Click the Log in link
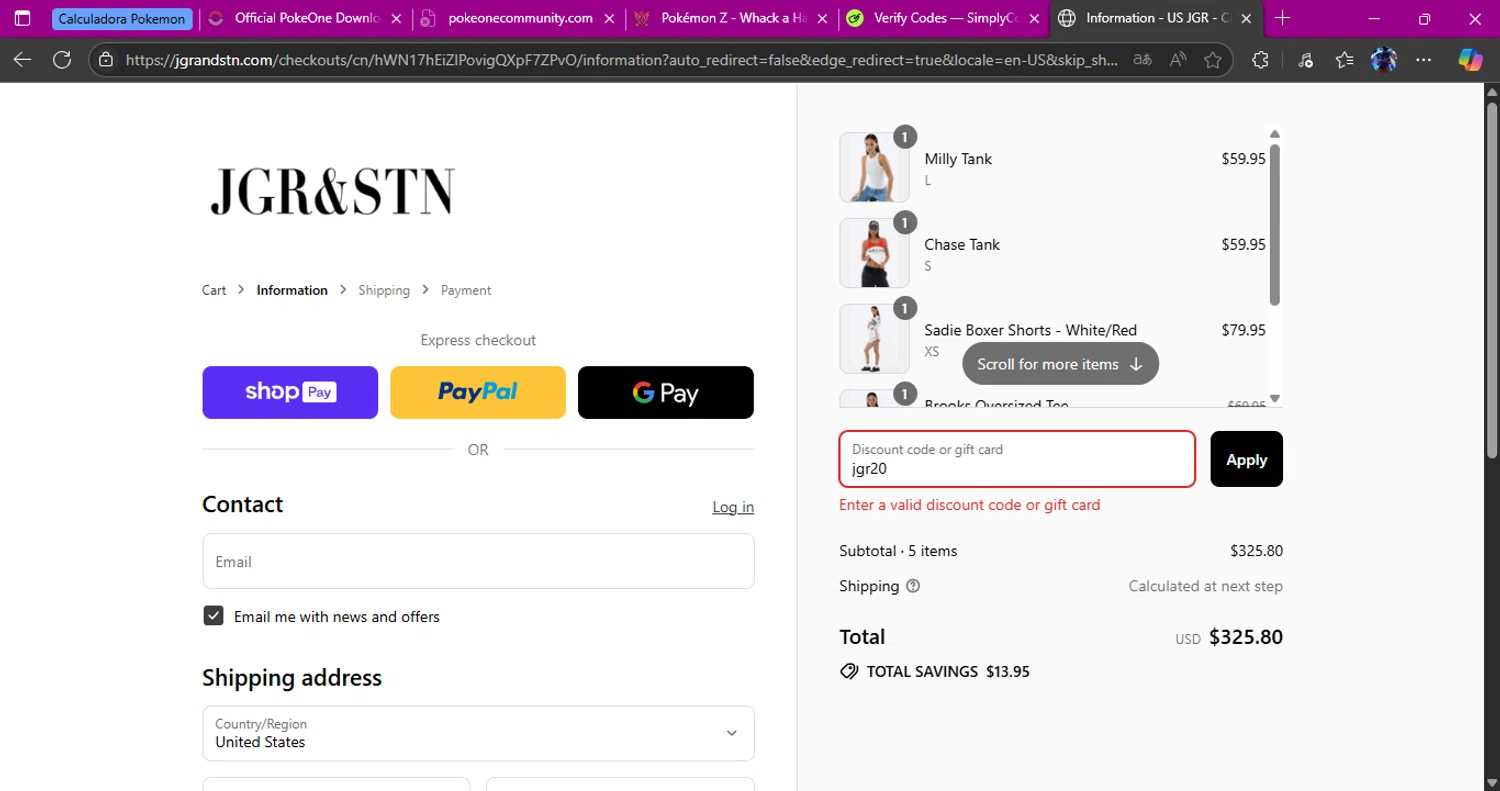 pos(733,507)
